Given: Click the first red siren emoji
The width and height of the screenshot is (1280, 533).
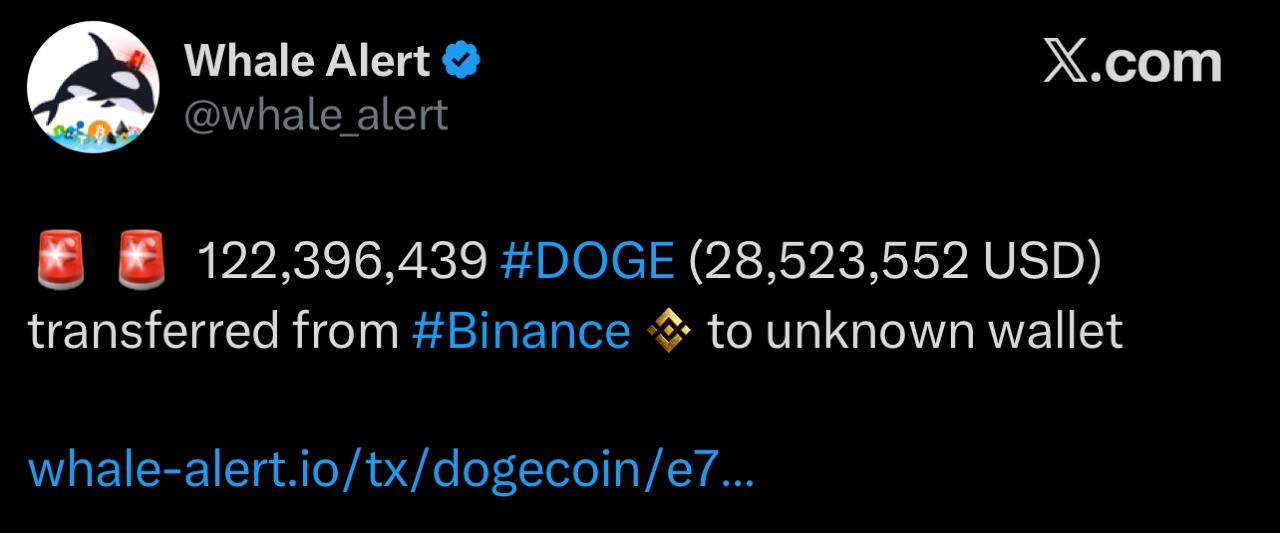Looking at the screenshot, I should pos(60,262).
